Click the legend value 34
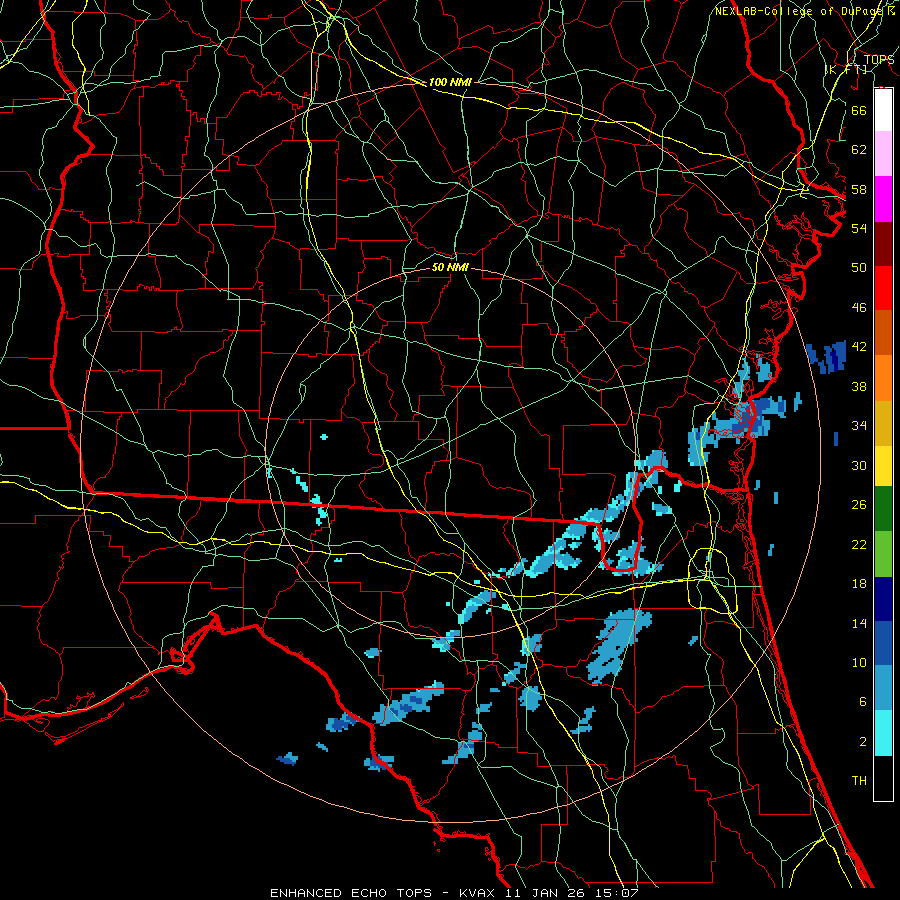Viewport: 900px width, 900px height. [x=859, y=426]
